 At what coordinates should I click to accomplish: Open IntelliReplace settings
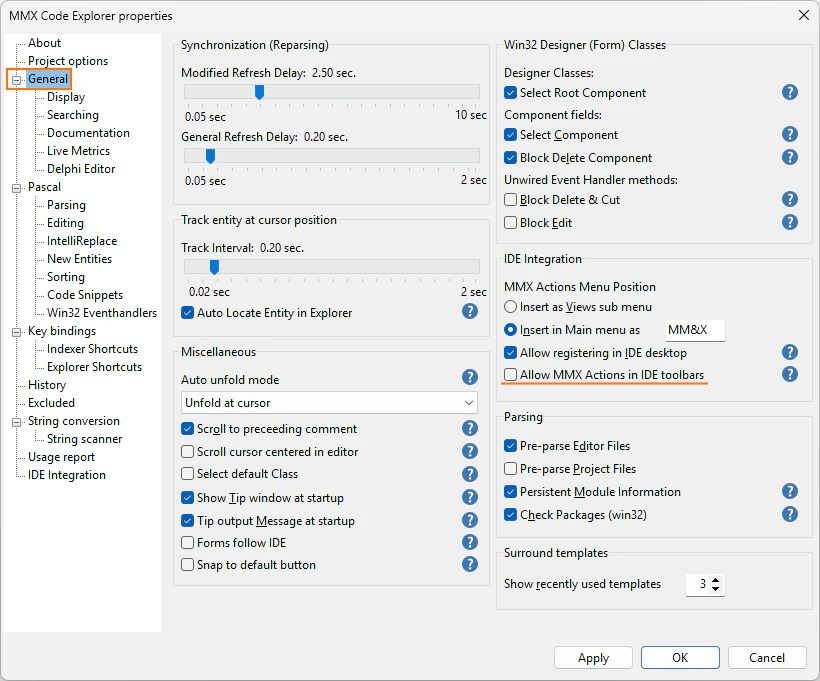pyautogui.click(x=82, y=241)
